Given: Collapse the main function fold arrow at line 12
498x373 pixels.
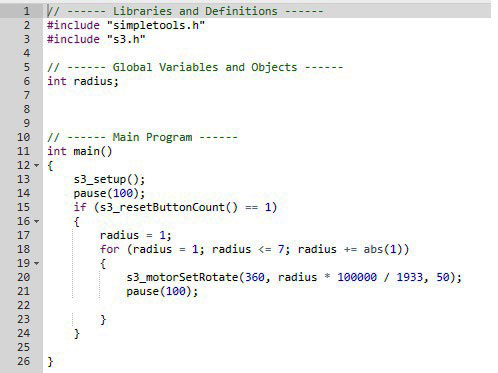Looking at the screenshot, I should point(37,165).
